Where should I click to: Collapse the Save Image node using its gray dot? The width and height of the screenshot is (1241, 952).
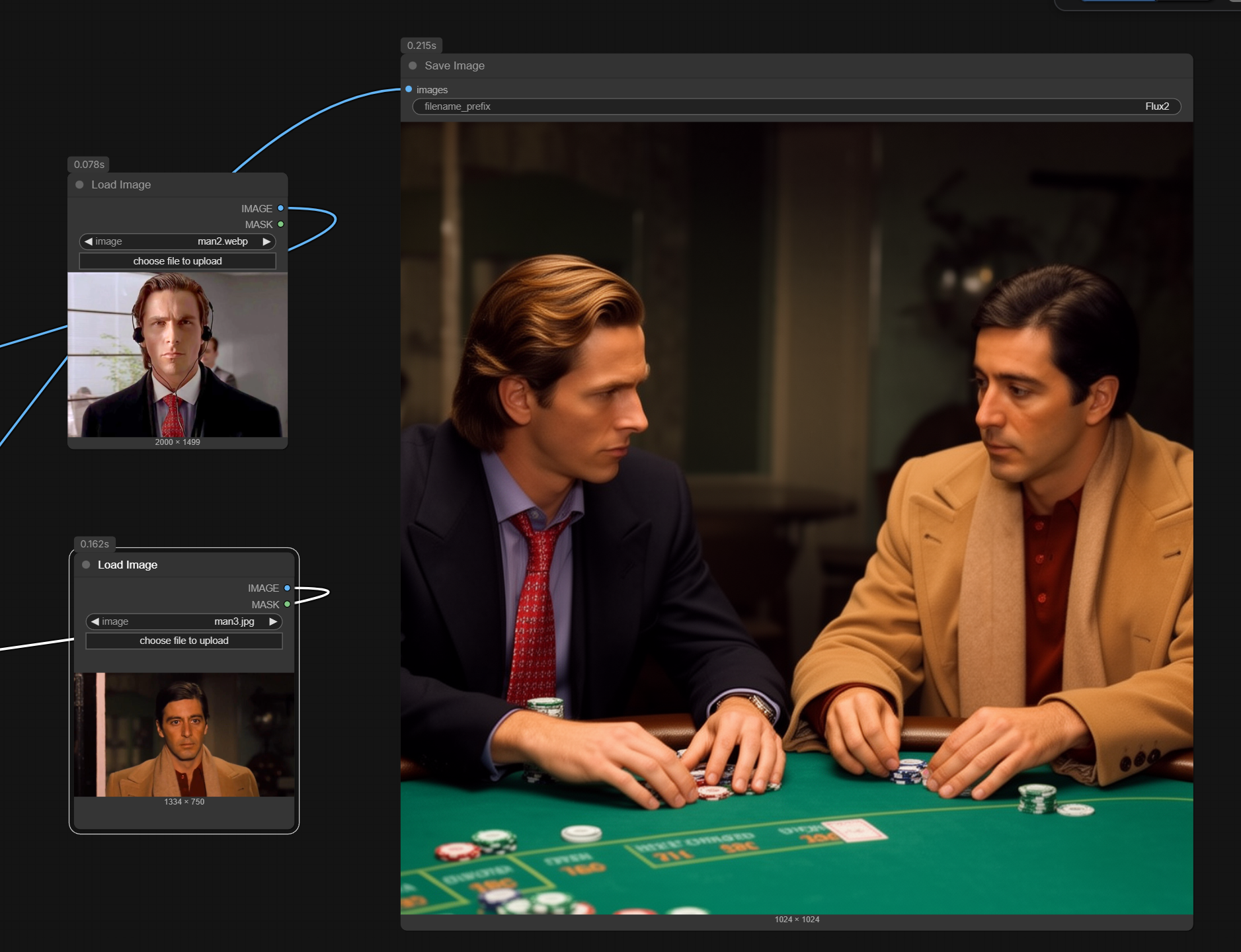(x=413, y=65)
